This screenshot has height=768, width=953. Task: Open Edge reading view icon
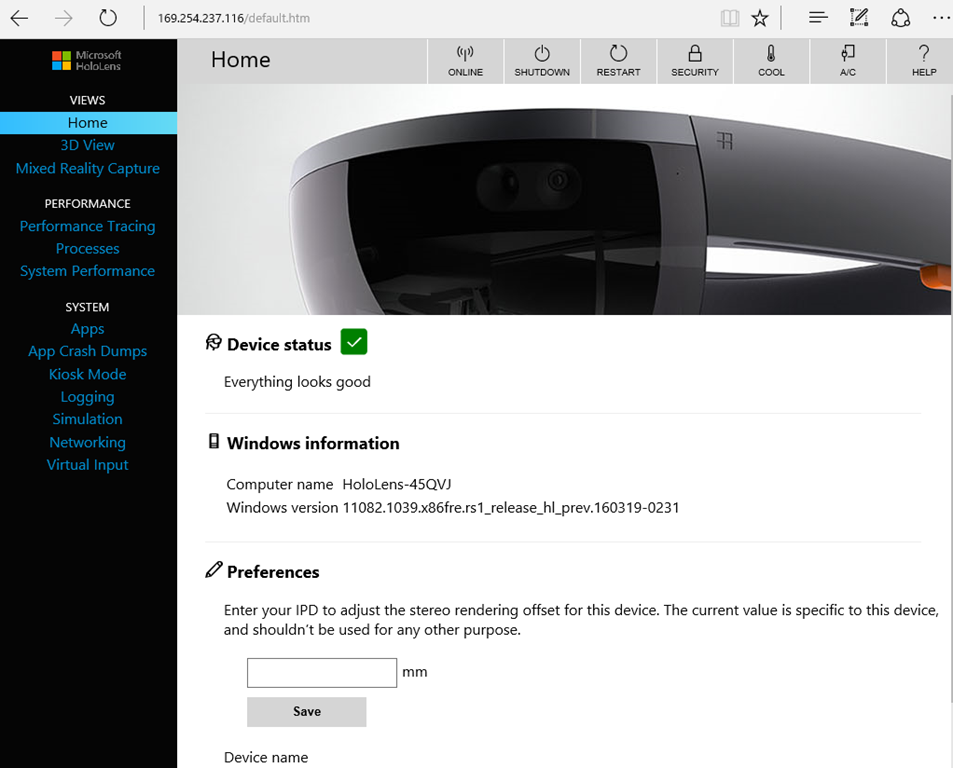730,18
